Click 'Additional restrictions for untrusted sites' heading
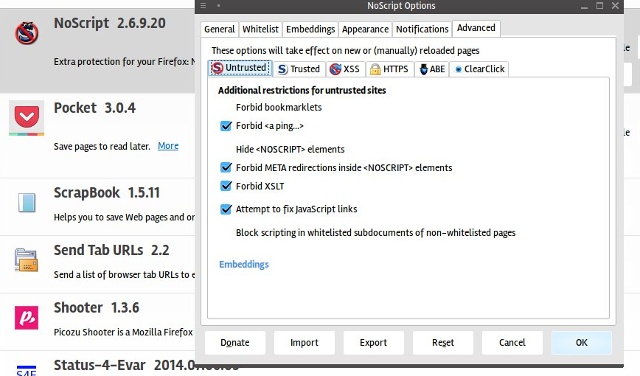 pyautogui.click(x=302, y=90)
